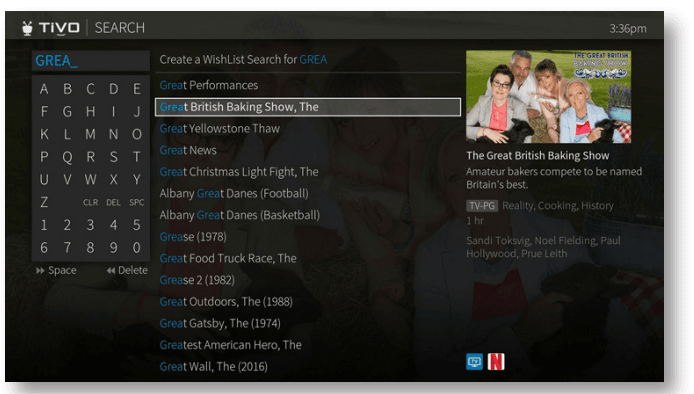
Task: Click the CLR clear key
Action: click(x=90, y=202)
